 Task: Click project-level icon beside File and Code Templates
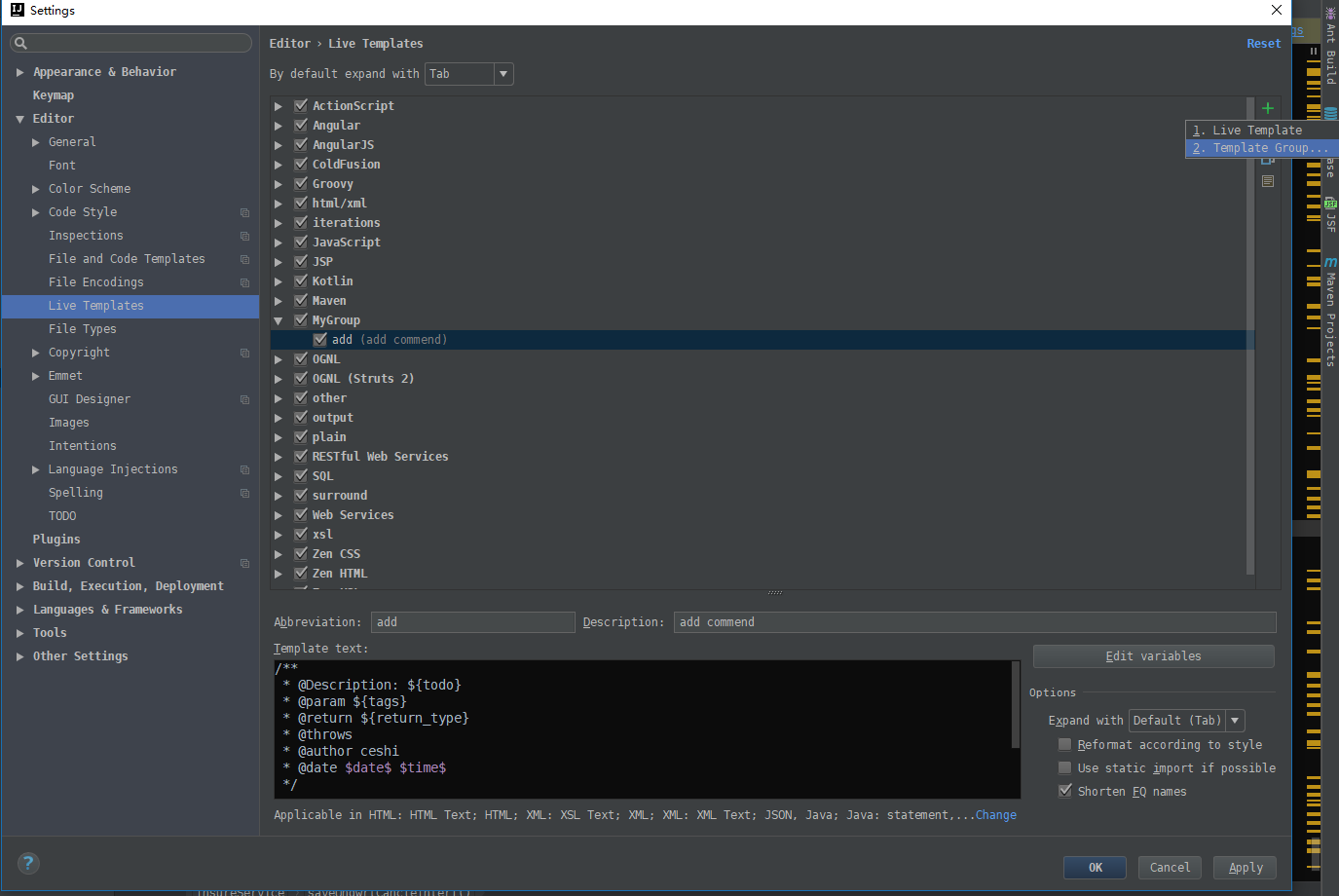(244, 259)
